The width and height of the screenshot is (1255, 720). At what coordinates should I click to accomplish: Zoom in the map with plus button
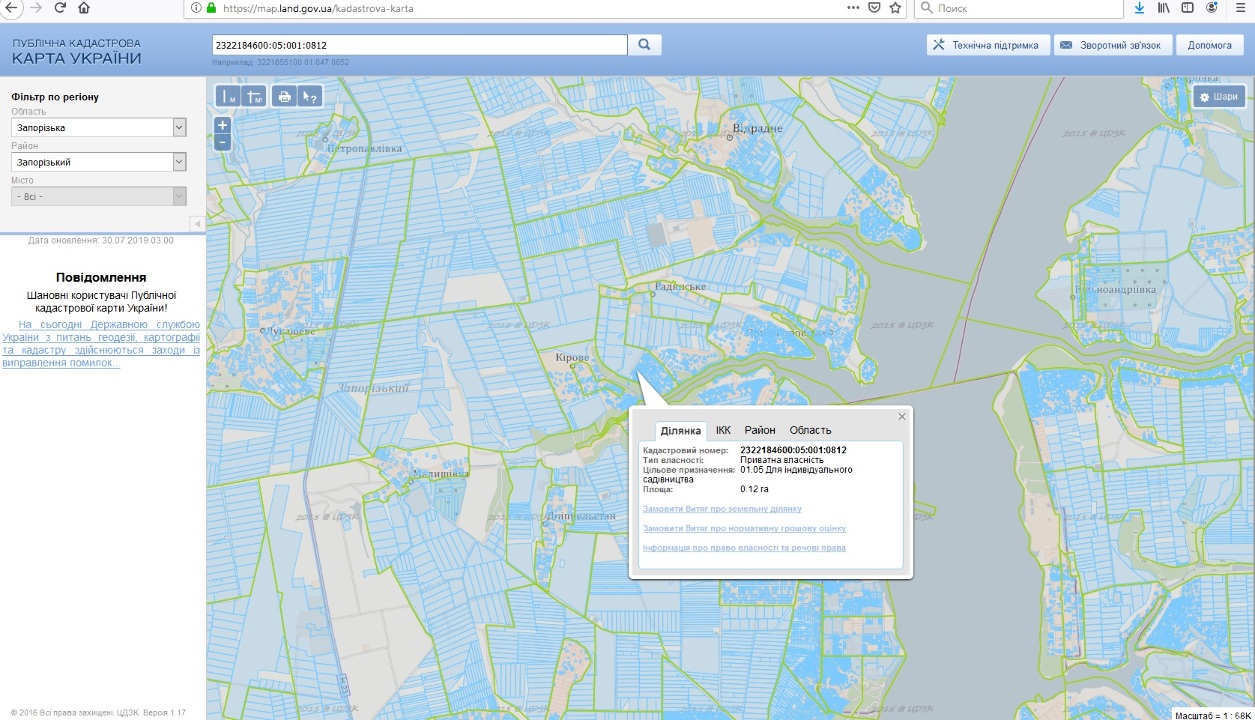(x=223, y=126)
